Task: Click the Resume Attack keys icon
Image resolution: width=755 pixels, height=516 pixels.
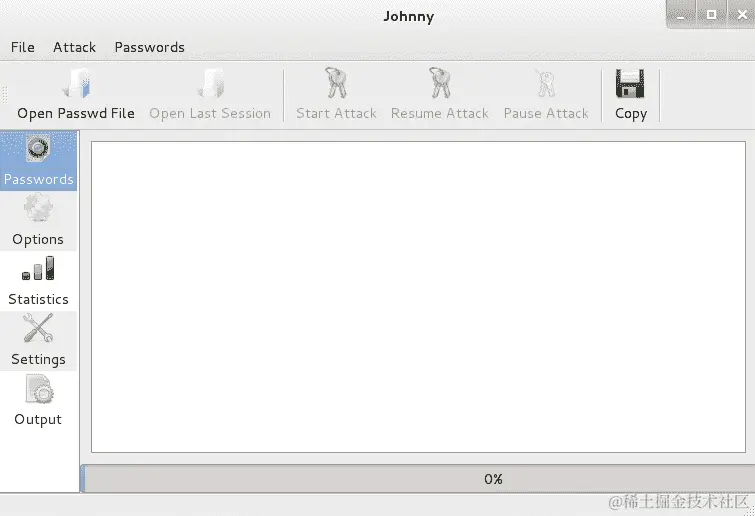Action: [440, 83]
